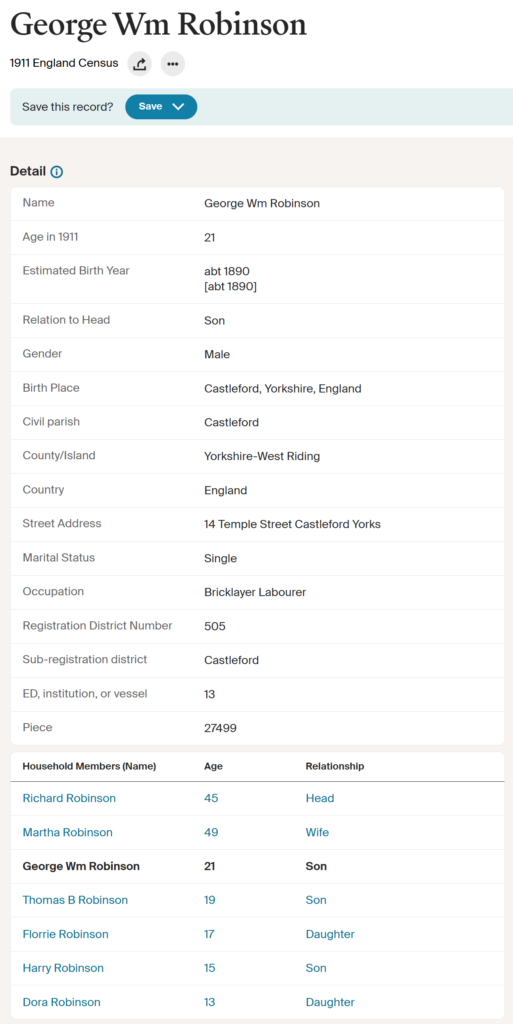Image resolution: width=513 pixels, height=1024 pixels.
Task: Expand the Save dropdown button
Action: pyautogui.click(x=161, y=106)
